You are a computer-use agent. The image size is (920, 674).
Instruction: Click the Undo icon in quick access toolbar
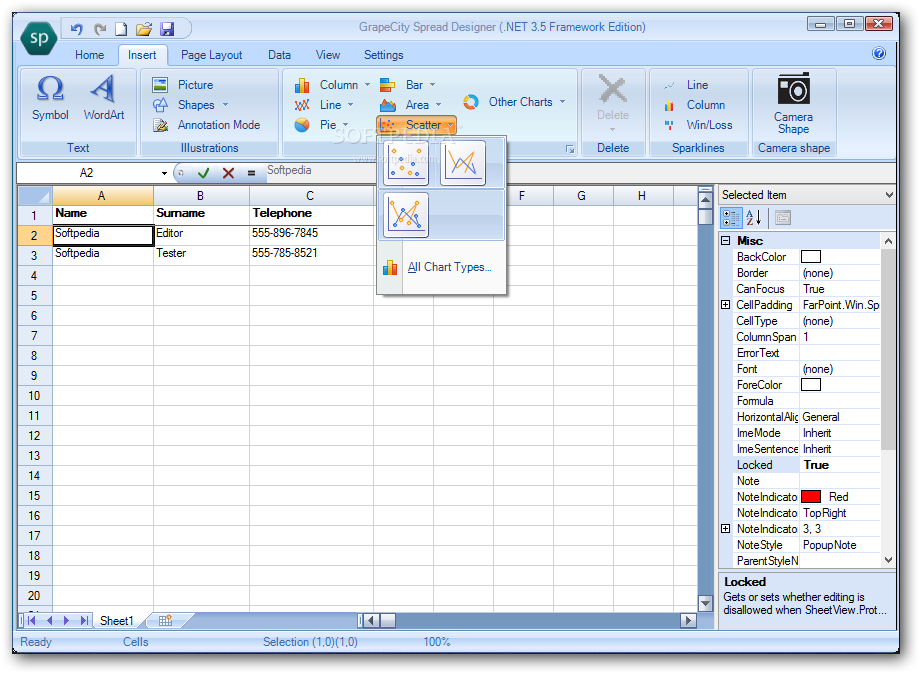pos(76,29)
